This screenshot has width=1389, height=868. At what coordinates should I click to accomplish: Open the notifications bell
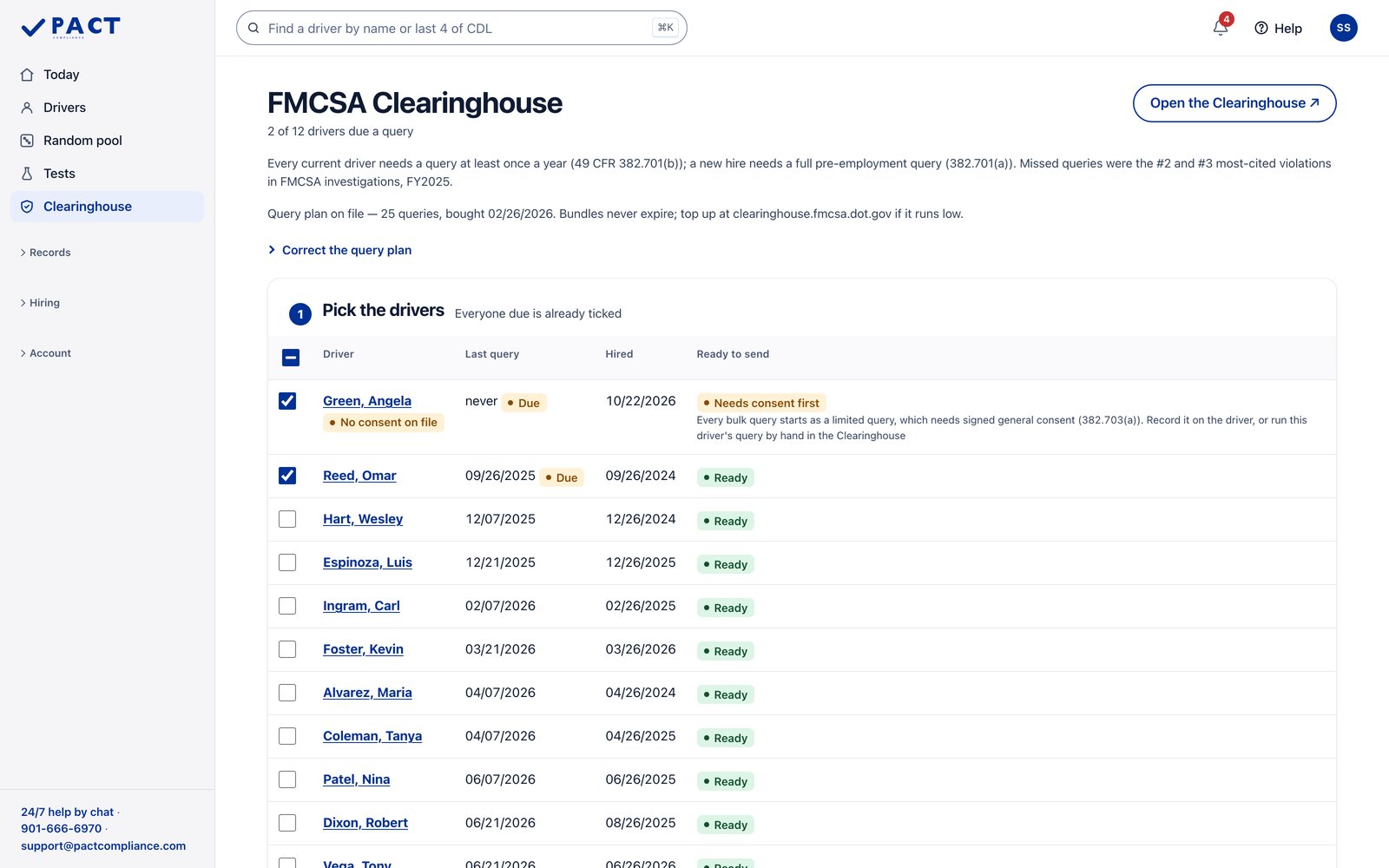coord(1221,28)
